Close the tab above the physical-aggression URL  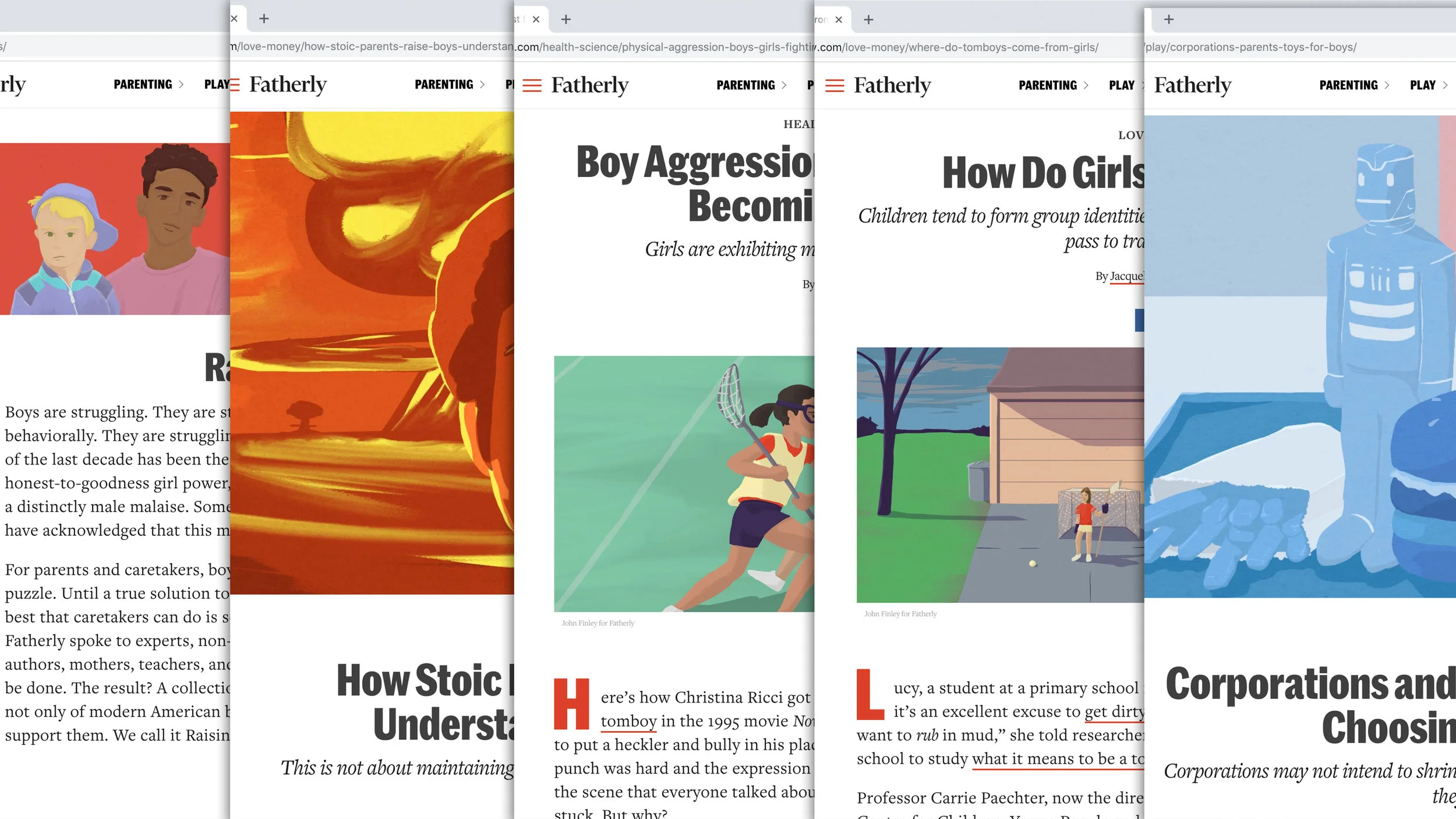click(x=536, y=19)
